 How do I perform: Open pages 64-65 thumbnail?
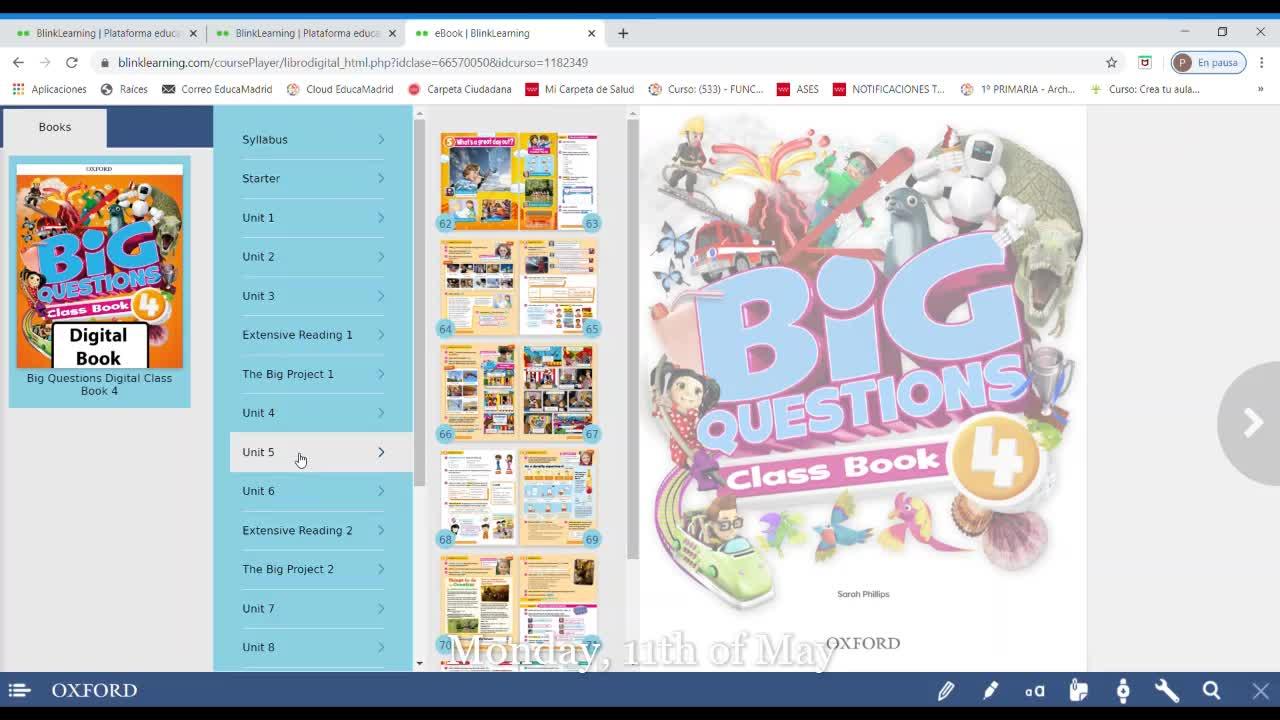(518, 287)
